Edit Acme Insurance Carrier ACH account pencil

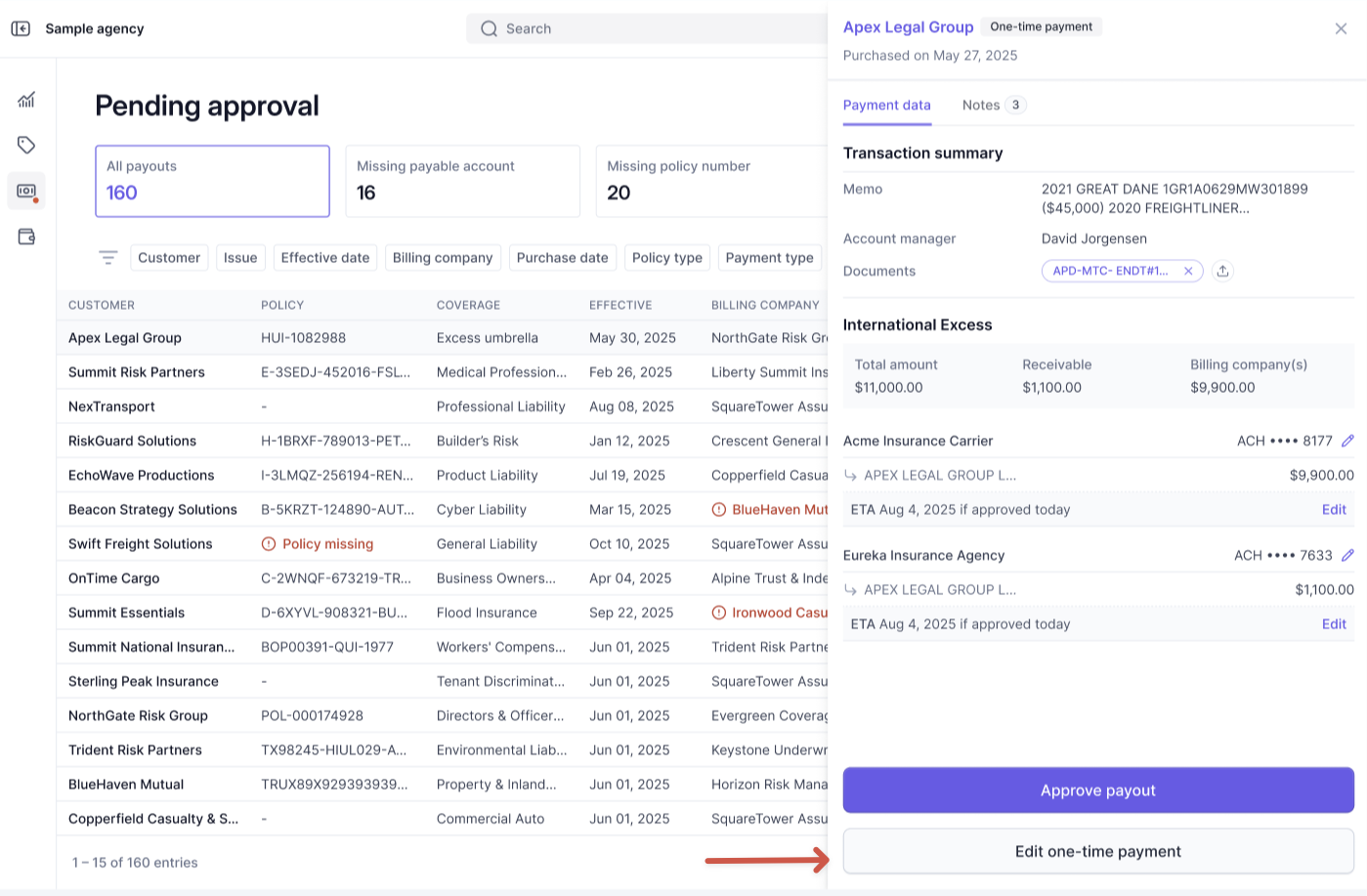click(1347, 441)
